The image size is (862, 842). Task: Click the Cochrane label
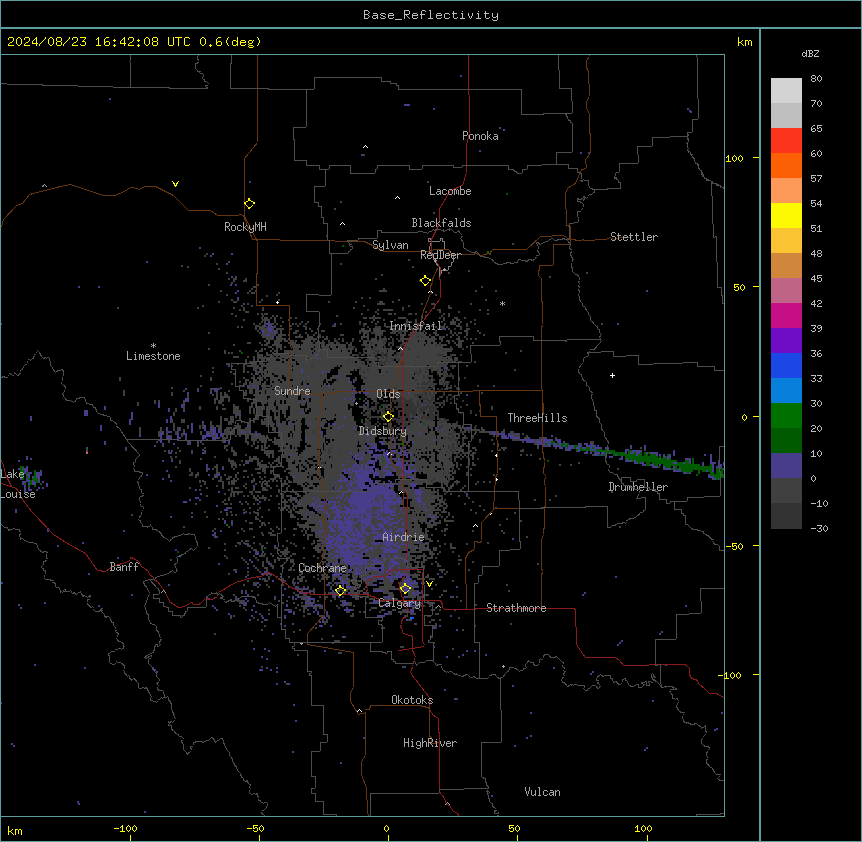coord(322,568)
